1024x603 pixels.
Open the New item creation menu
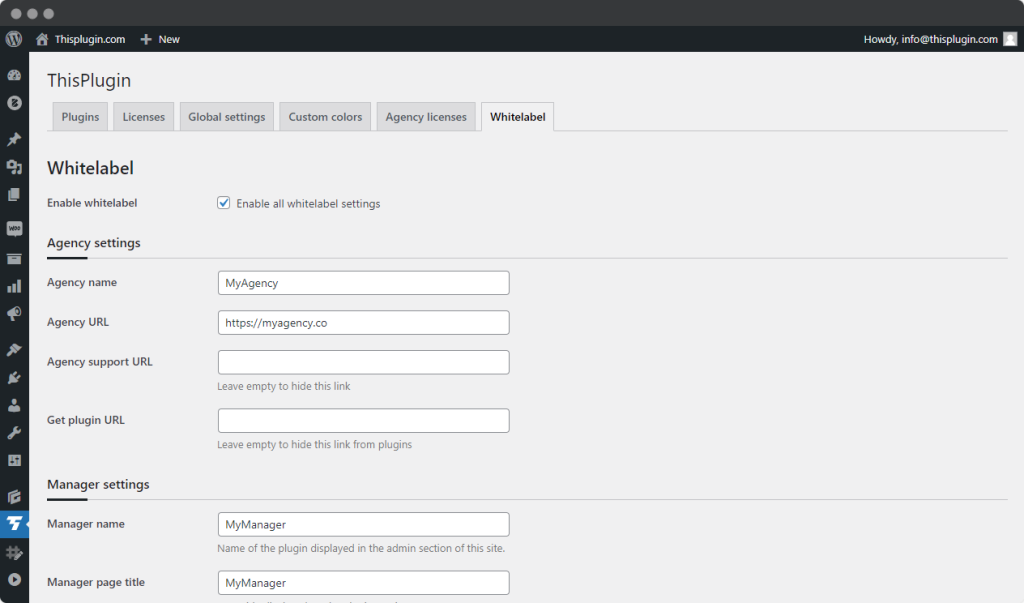click(159, 39)
